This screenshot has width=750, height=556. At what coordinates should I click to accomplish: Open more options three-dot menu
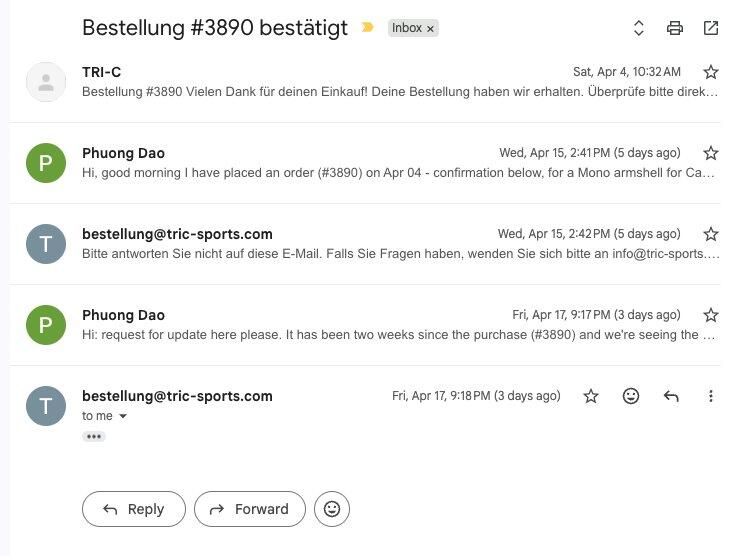(x=711, y=396)
